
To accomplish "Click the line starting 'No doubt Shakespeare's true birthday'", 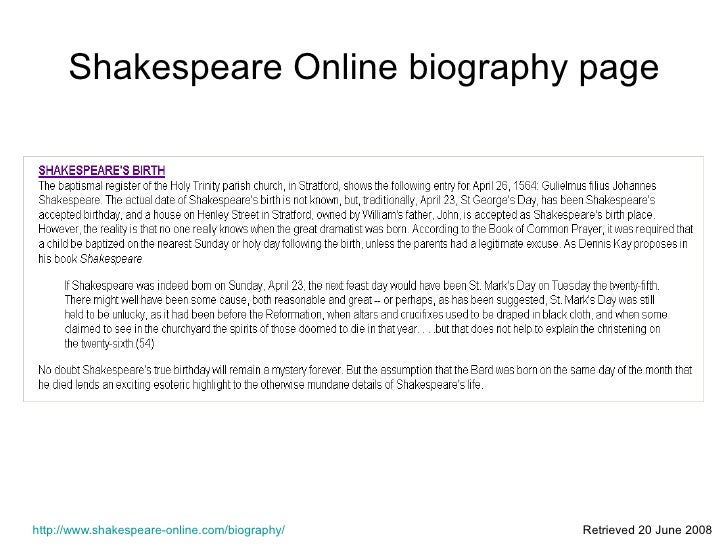I will click(x=365, y=370).
